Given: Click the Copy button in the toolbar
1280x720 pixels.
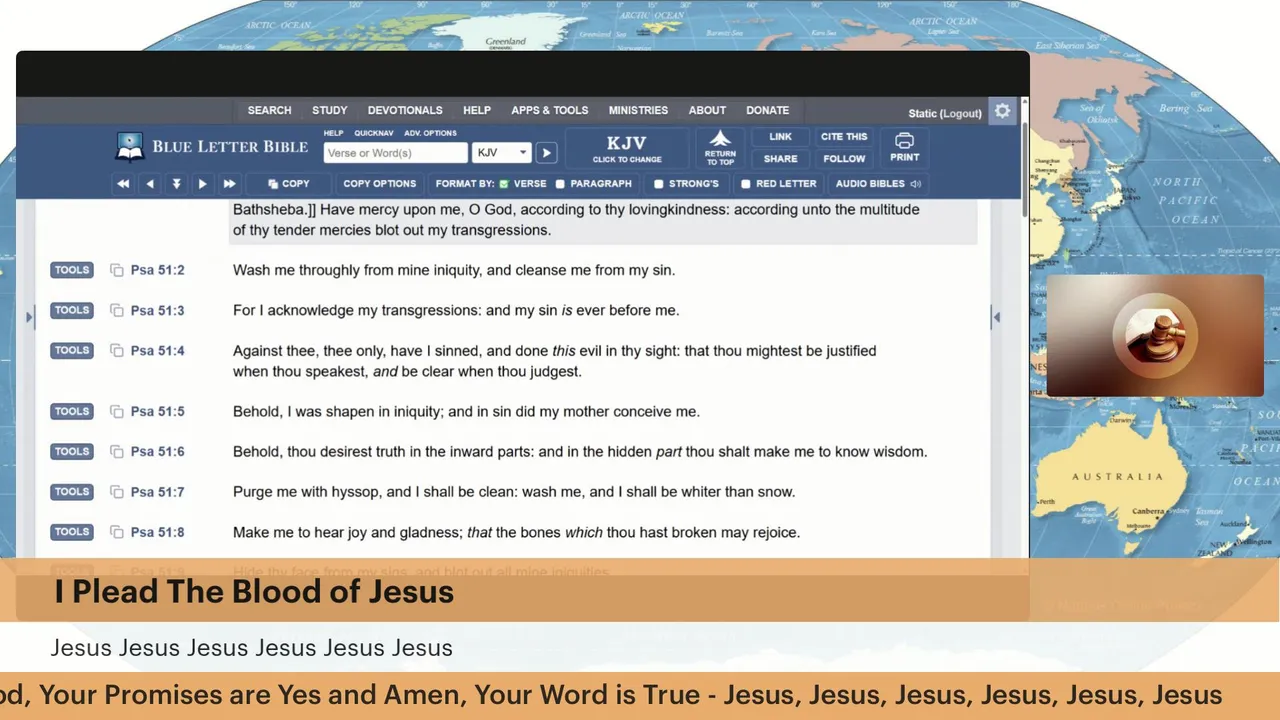Looking at the screenshot, I should point(289,184).
